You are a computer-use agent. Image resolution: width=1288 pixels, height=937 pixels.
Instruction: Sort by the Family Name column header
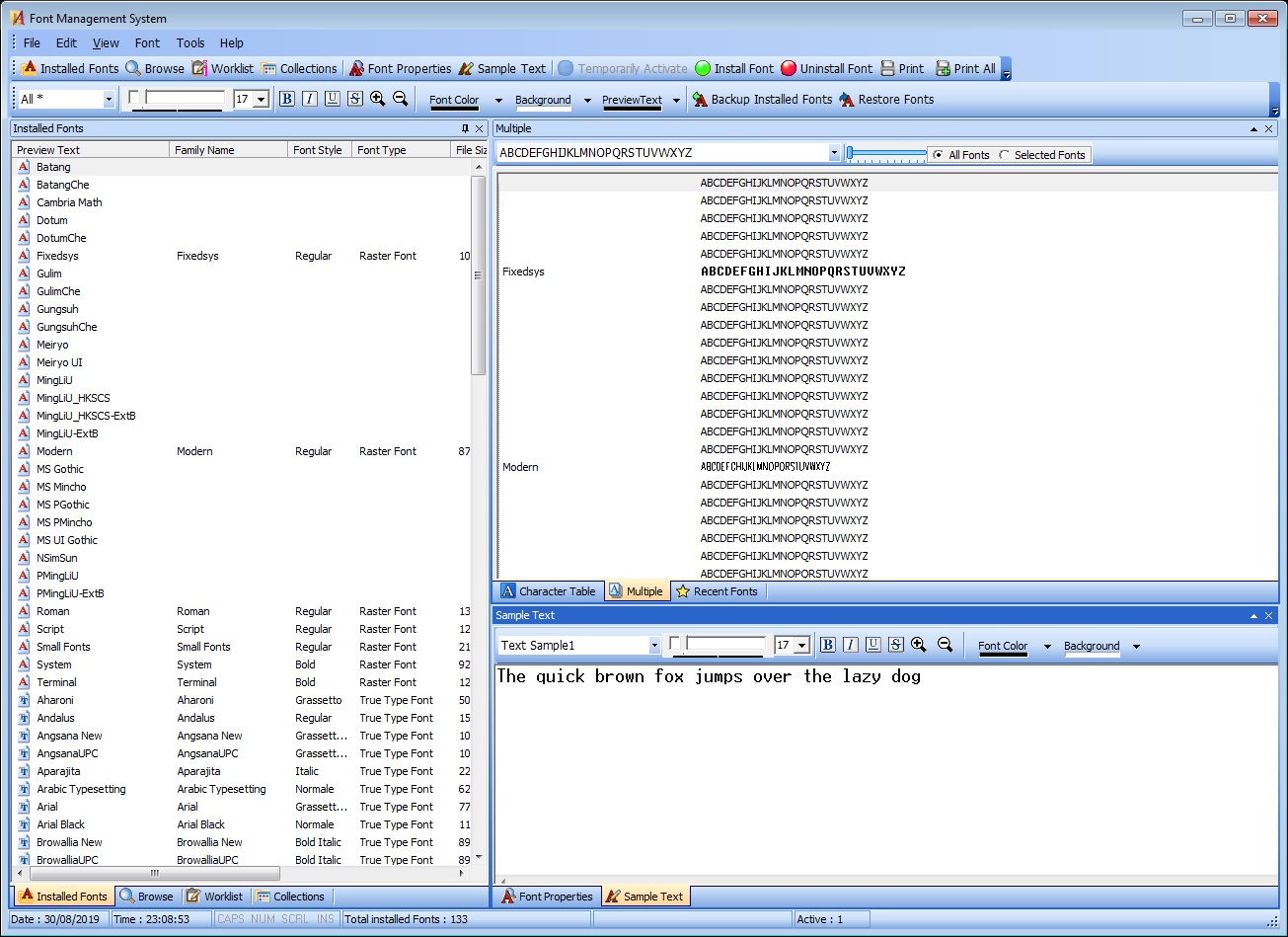coord(229,150)
